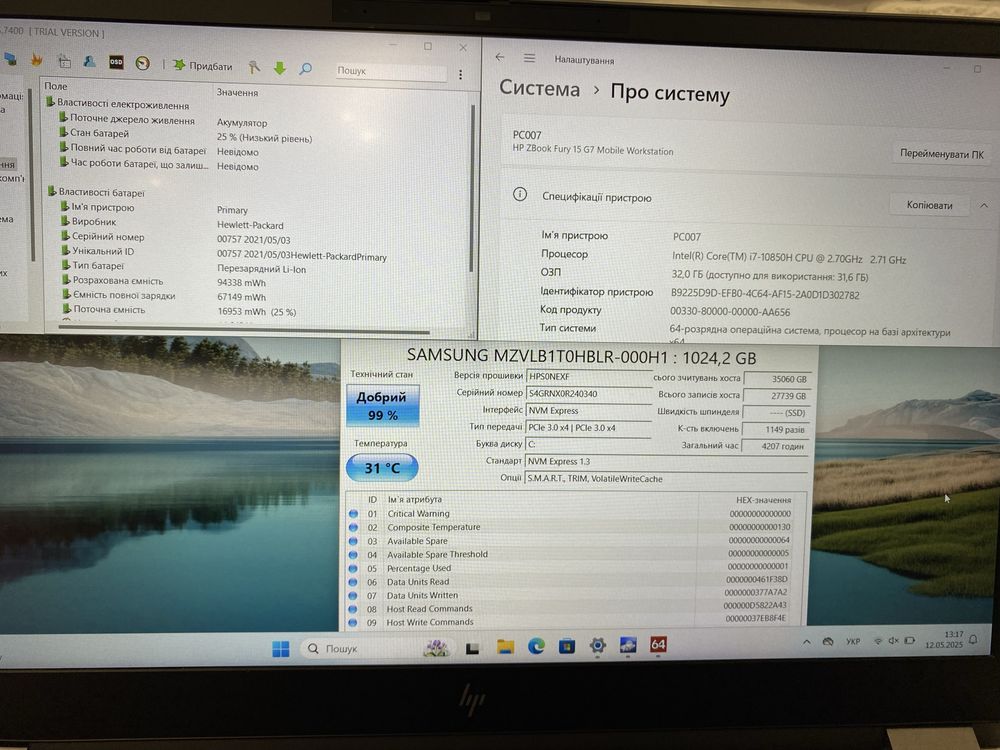Select the Властивості батареї group row
Viewport: 1000px width, 750px height.
pyautogui.click(x=96, y=192)
